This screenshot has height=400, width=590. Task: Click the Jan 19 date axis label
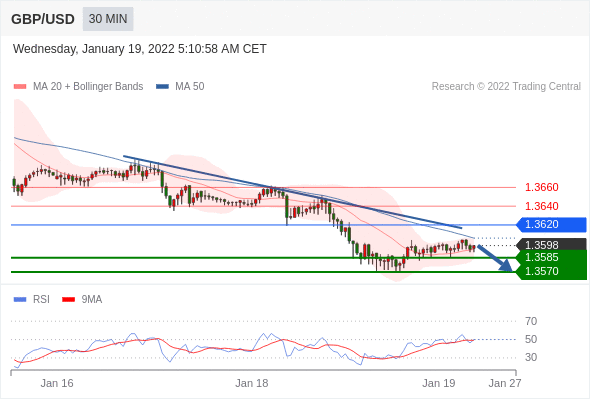tap(439, 383)
